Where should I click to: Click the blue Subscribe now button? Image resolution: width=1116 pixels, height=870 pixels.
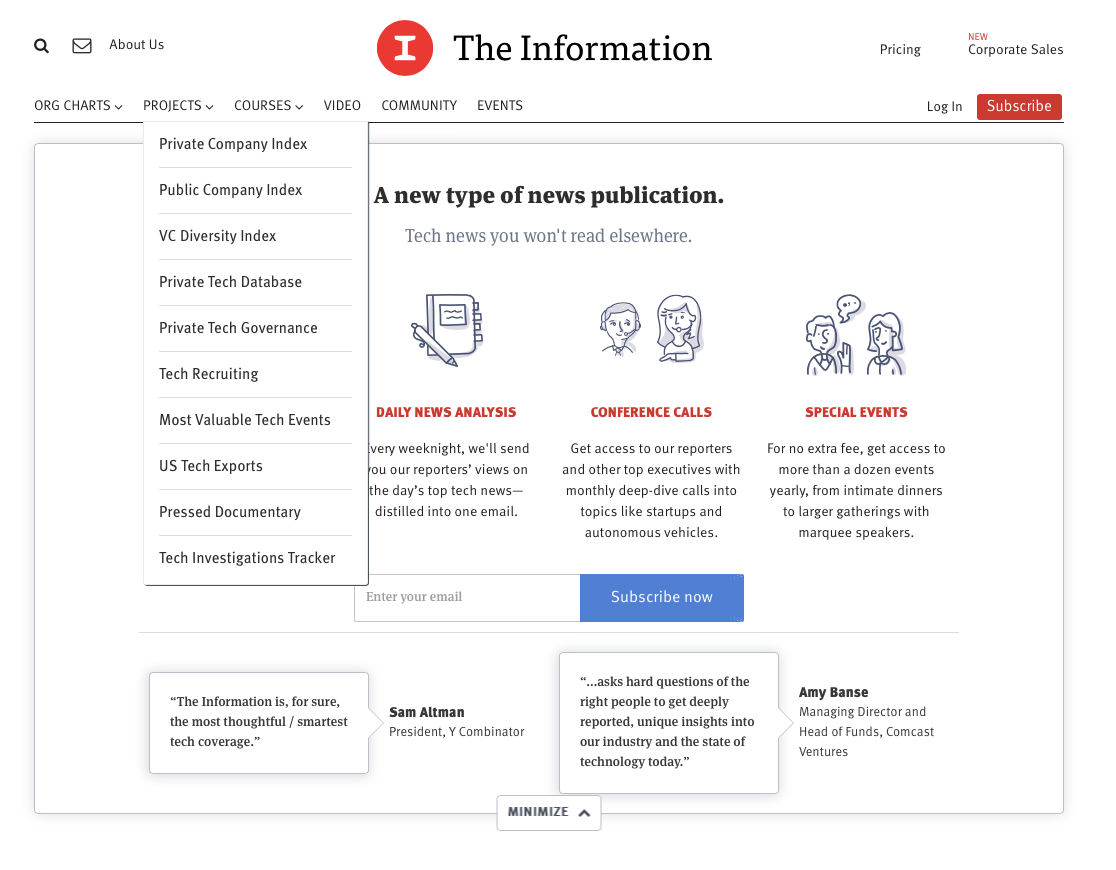pyautogui.click(x=662, y=597)
